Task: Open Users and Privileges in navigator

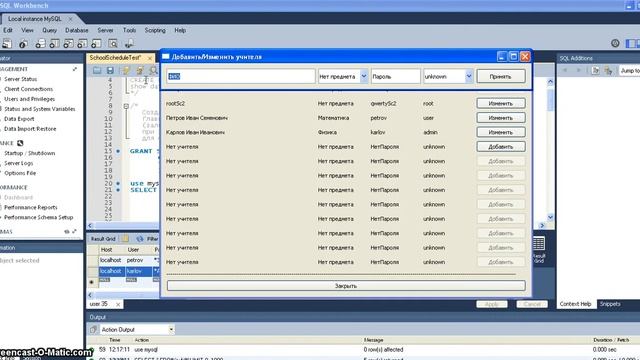Action: [x=29, y=99]
